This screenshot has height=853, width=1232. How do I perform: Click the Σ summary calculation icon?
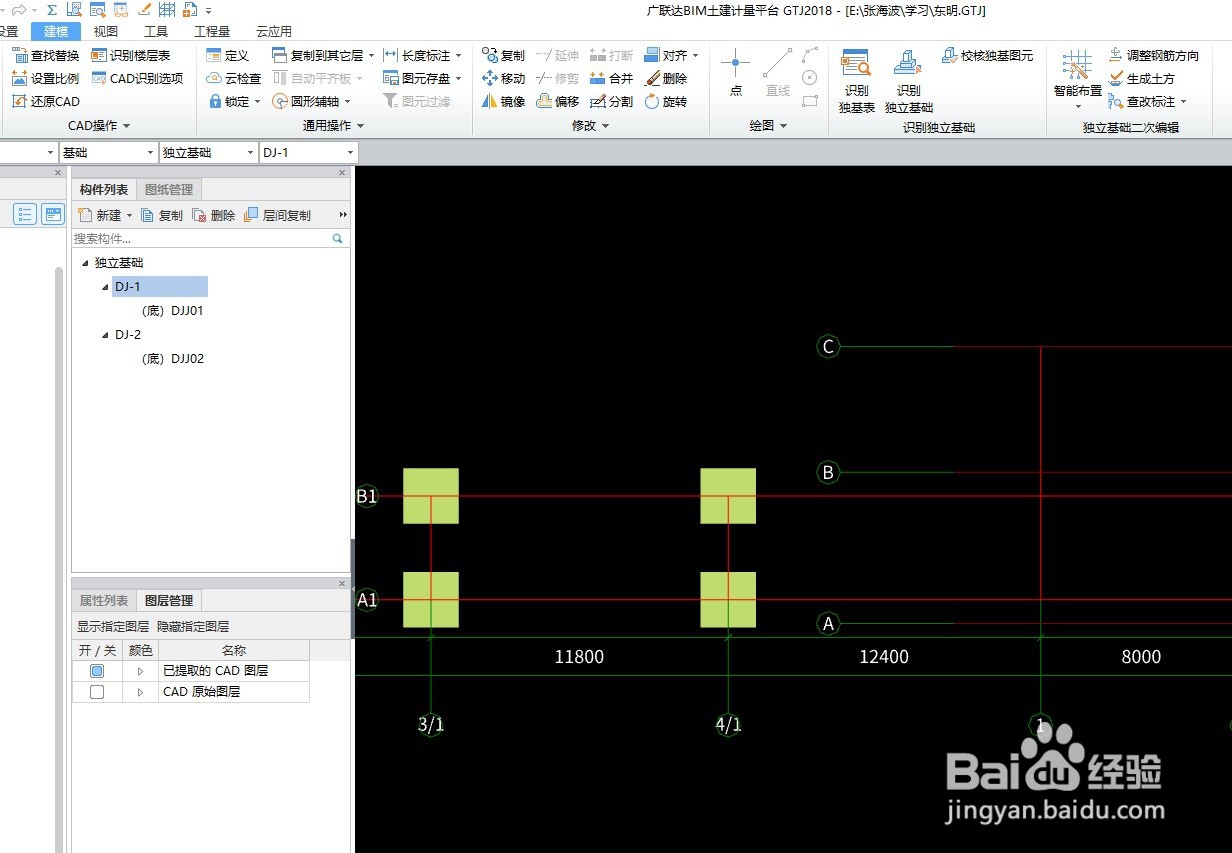pos(52,10)
